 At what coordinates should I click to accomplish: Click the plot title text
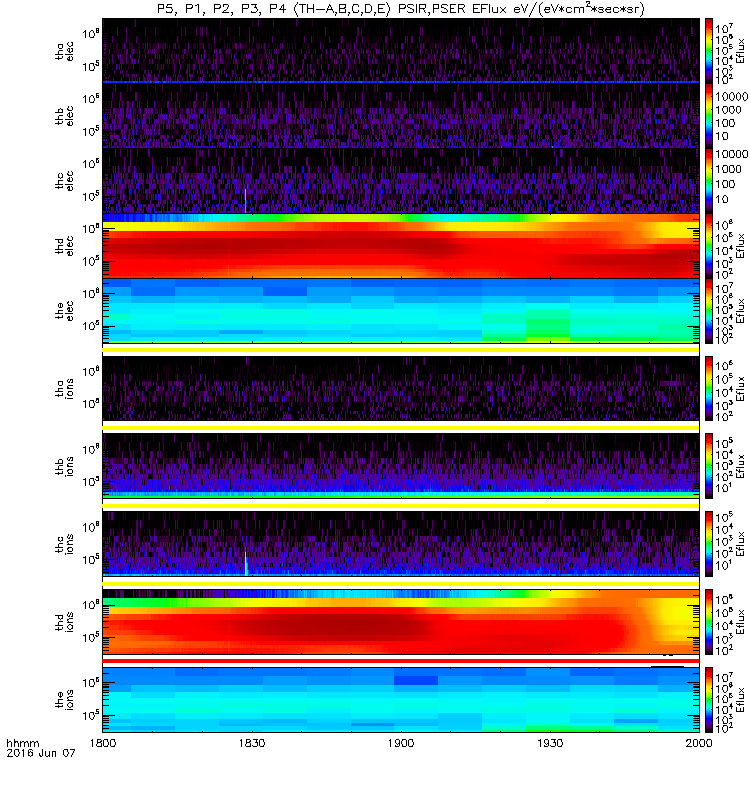click(401, 9)
